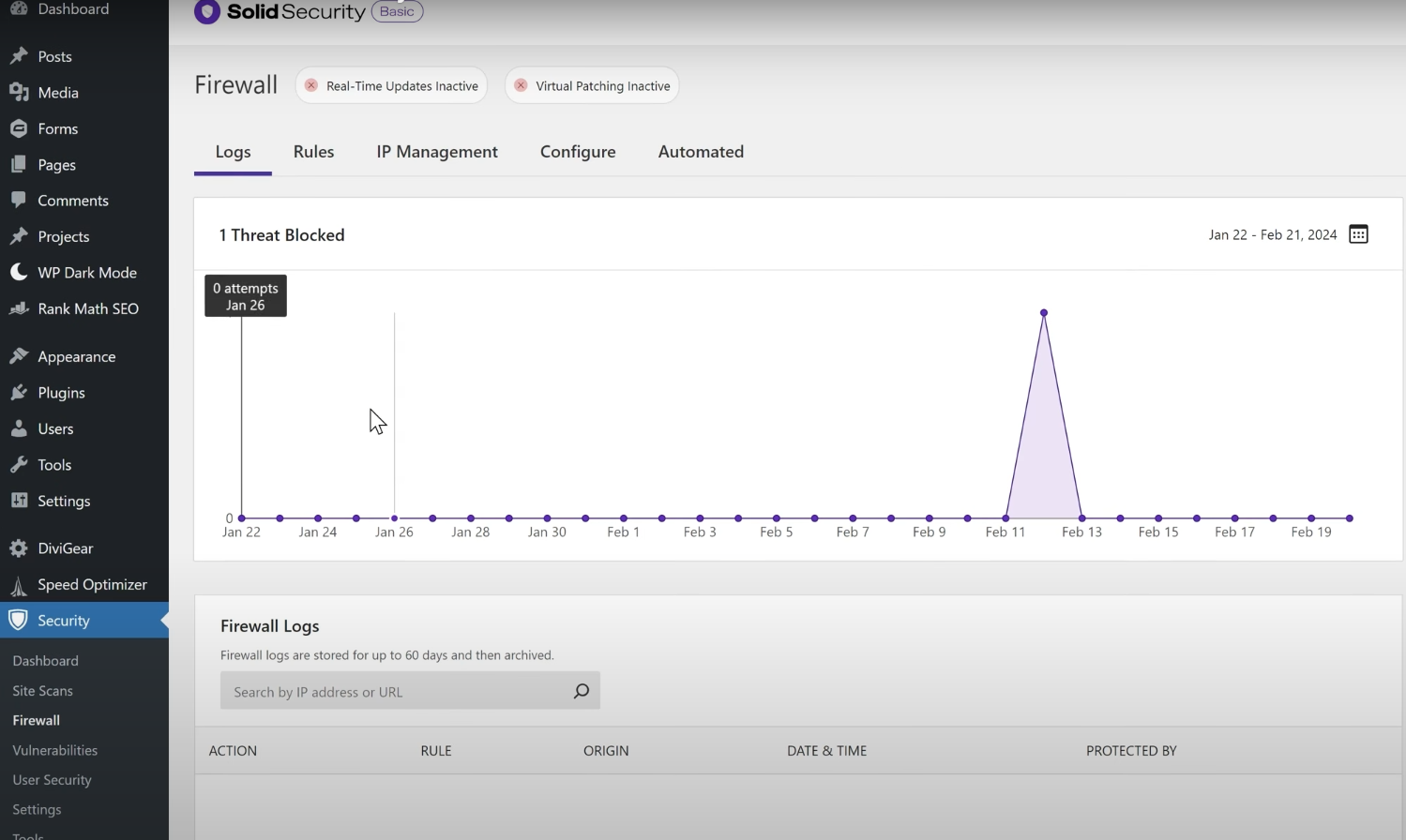The image size is (1406, 840).
Task: Click the Feb 12 peak point on chart
Action: pyautogui.click(x=1044, y=313)
